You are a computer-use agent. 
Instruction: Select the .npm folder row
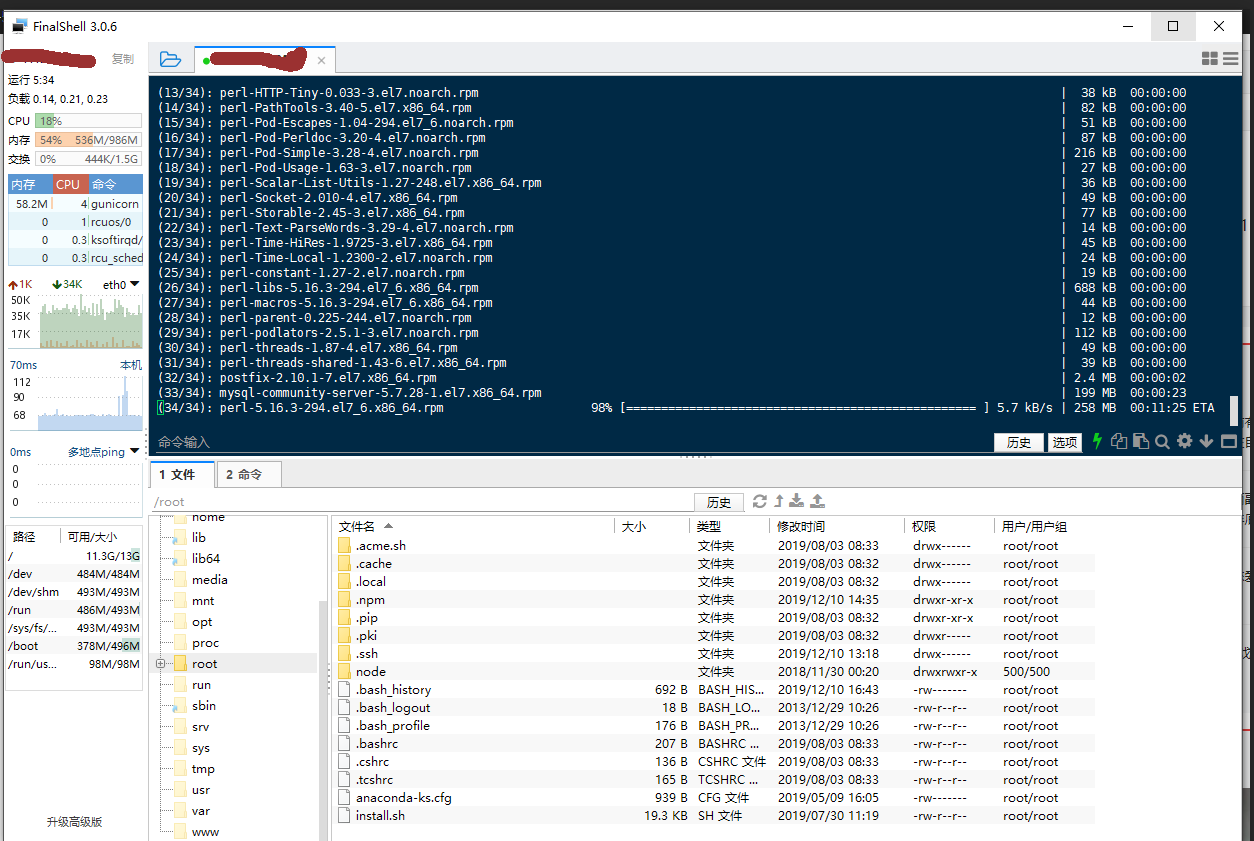pos(714,600)
